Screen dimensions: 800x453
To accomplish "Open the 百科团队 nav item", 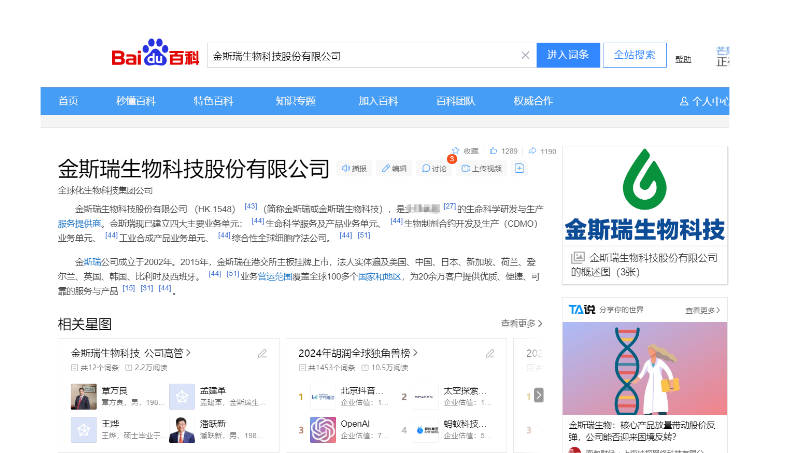I will tap(456, 101).
